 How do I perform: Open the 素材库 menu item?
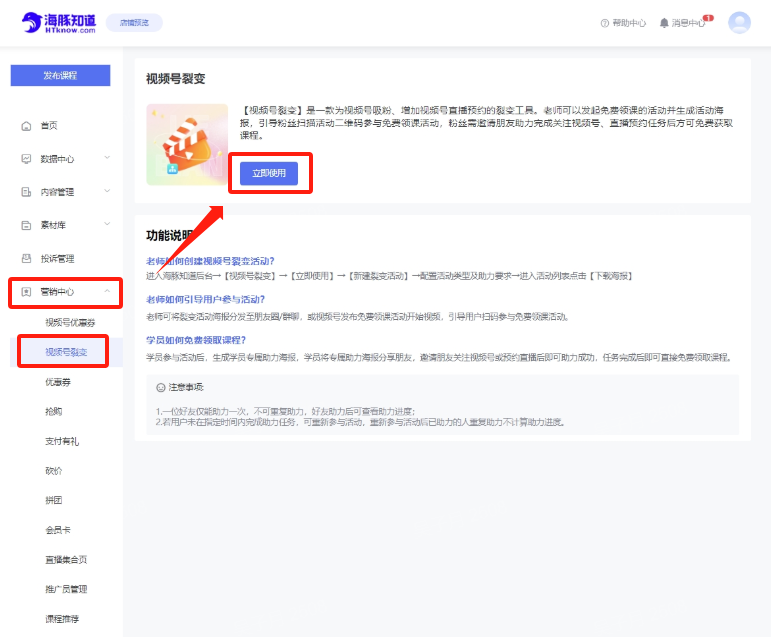click(x=53, y=225)
